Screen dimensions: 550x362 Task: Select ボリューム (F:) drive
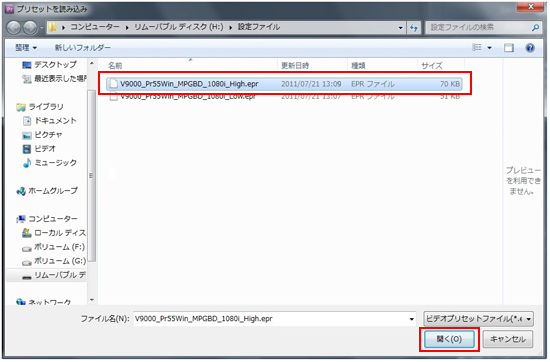click(53, 247)
